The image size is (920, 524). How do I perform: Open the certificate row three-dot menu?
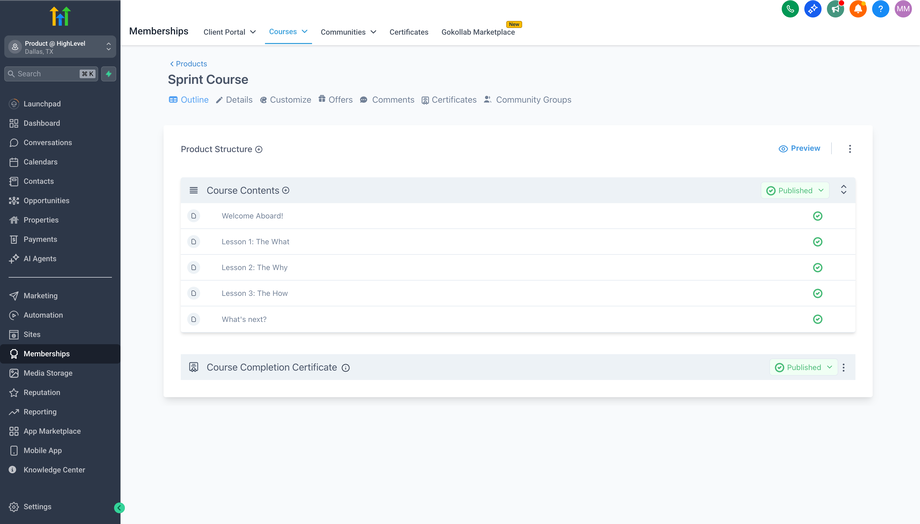coord(844,368)
